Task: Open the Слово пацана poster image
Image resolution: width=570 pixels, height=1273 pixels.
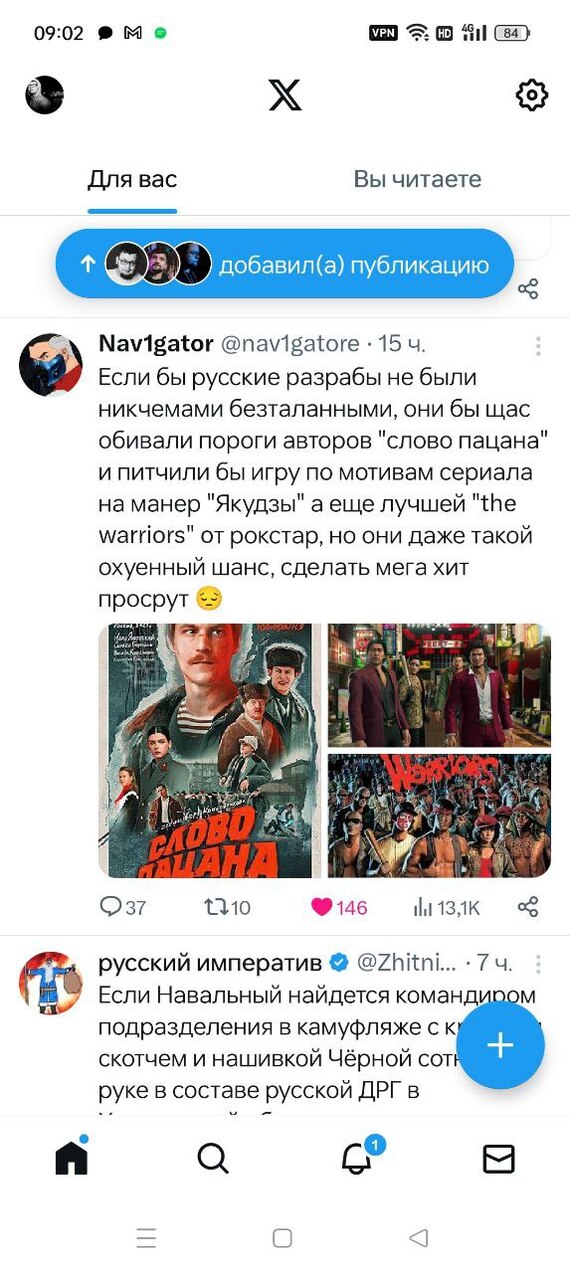Action: 210,751
